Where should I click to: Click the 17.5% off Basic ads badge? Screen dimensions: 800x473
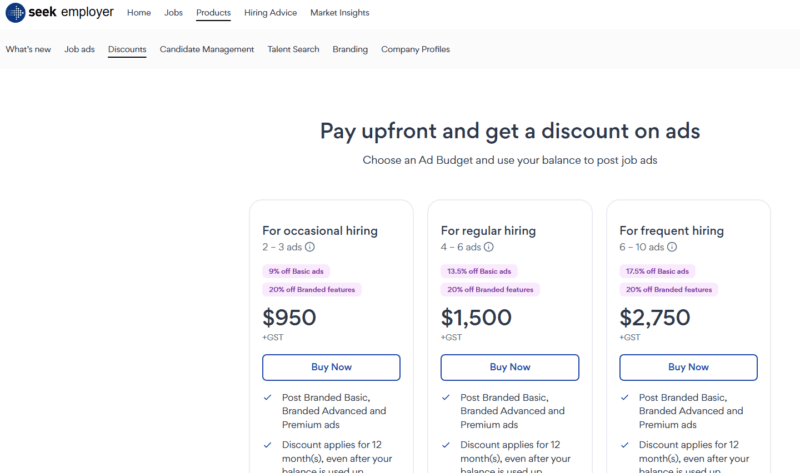(657, 271)
